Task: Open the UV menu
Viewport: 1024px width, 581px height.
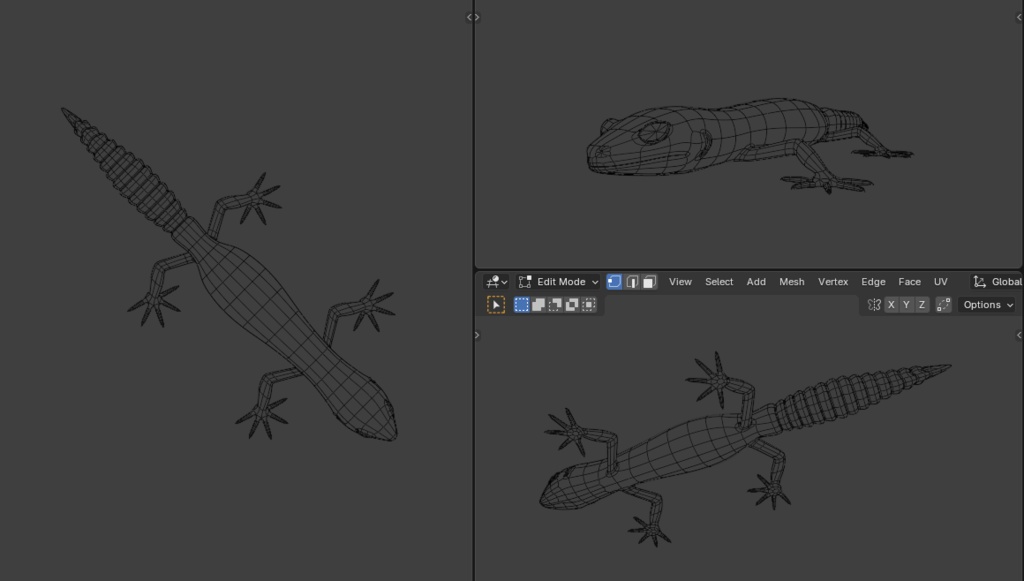Action: click(x=940, y=282)
